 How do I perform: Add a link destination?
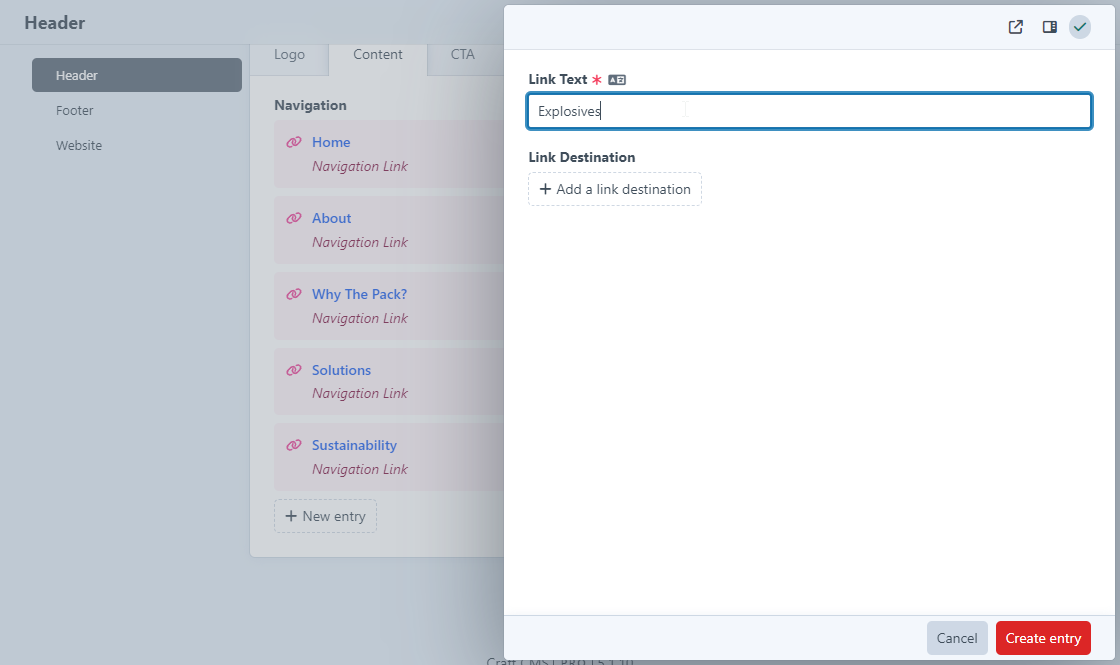(x=615, y=189)
